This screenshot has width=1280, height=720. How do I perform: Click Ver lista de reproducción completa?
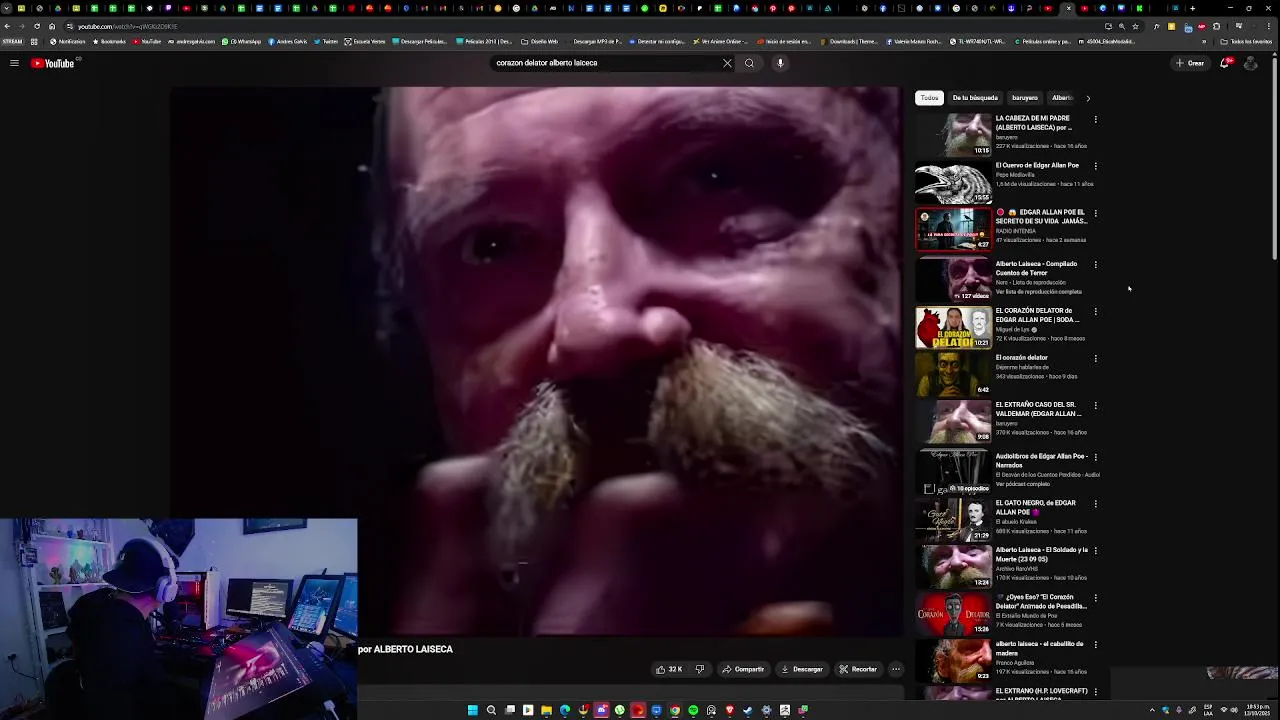pyautogui.click(x=1038, y=292)
